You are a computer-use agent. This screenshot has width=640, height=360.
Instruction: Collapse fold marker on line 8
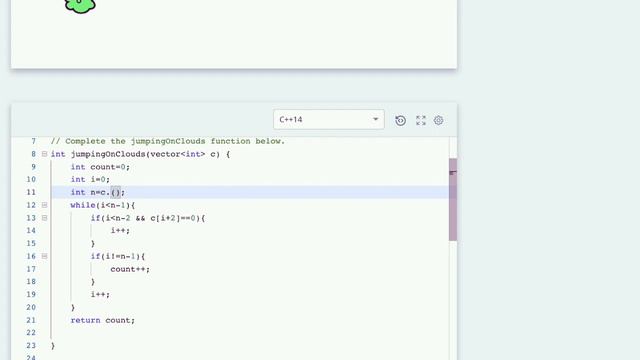click(x=44, y=154)
